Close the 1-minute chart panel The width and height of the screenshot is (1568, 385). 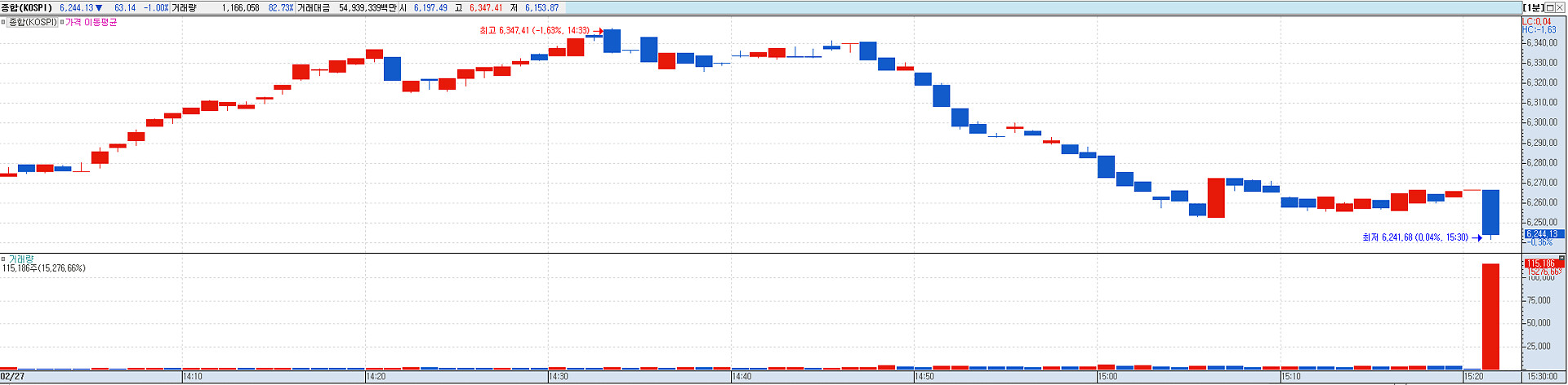(x=1560, y=7)
